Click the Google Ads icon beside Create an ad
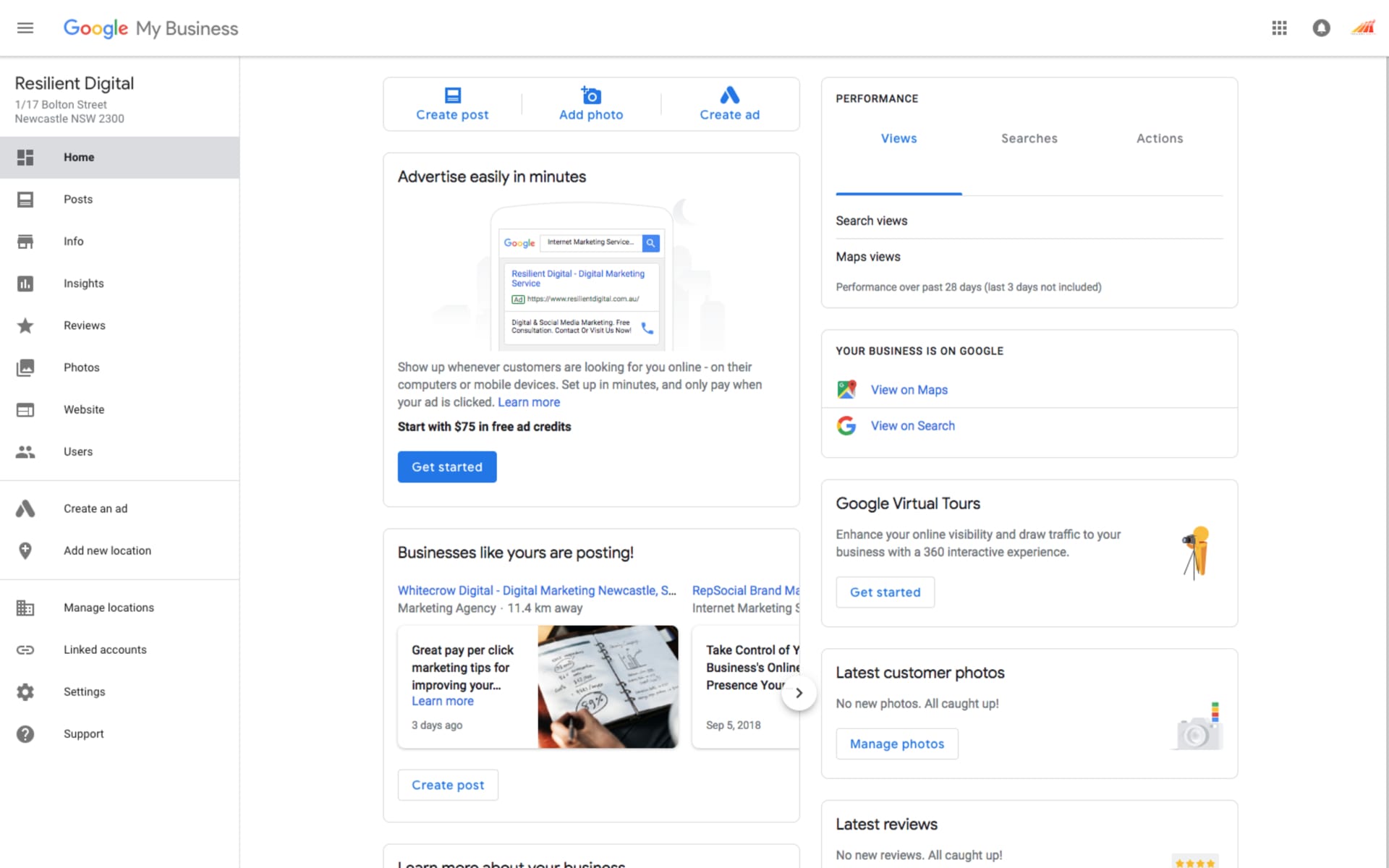 [25, 509]
